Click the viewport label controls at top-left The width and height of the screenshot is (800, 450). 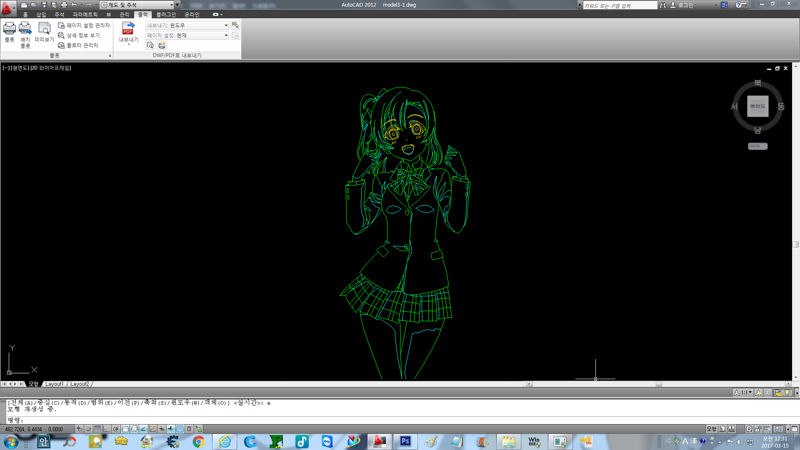(37, 68)
